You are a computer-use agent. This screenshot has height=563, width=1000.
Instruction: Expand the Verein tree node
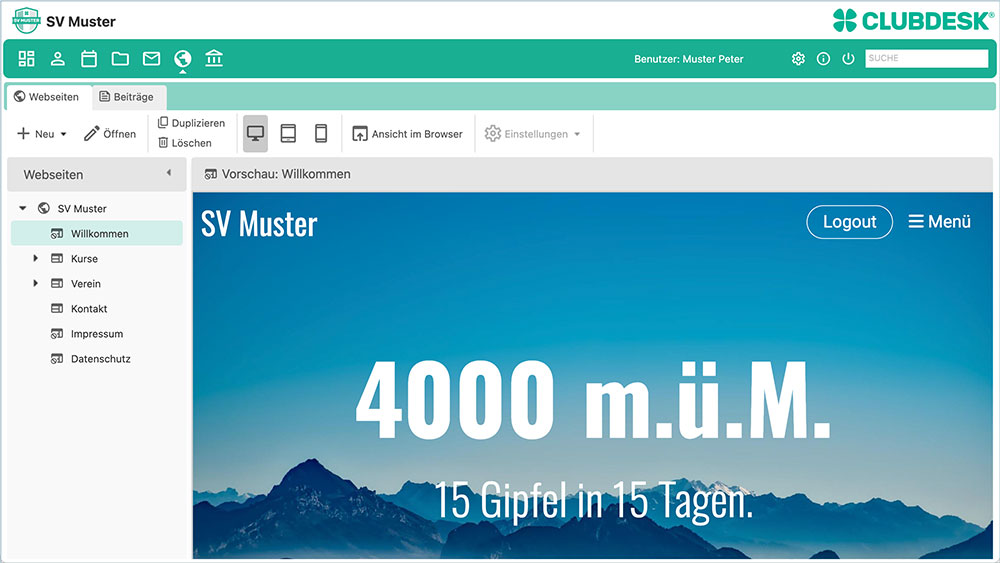coord(36,283)
